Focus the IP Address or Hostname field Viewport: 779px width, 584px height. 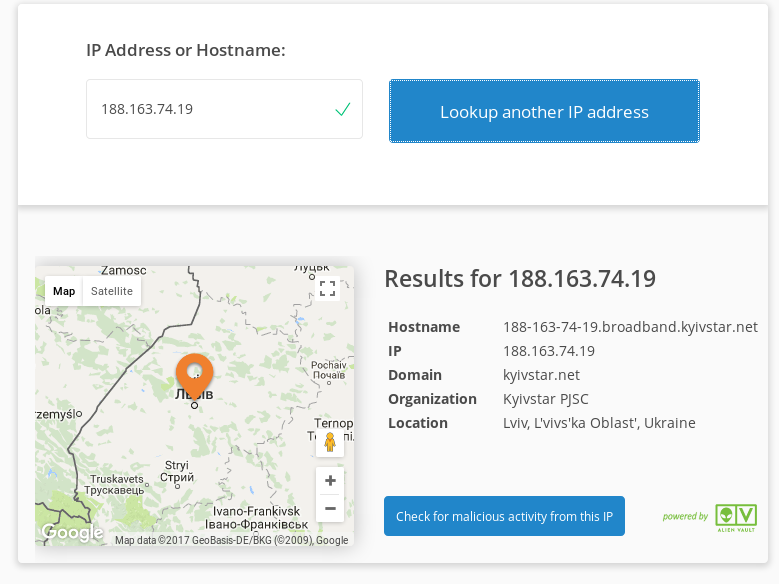224,109
